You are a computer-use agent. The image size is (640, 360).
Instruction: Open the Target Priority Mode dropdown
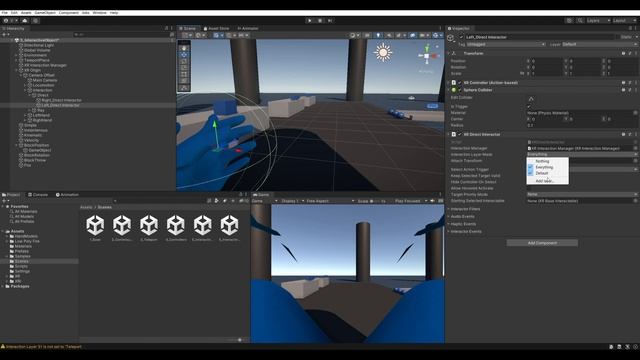click(x=582, y=194)
